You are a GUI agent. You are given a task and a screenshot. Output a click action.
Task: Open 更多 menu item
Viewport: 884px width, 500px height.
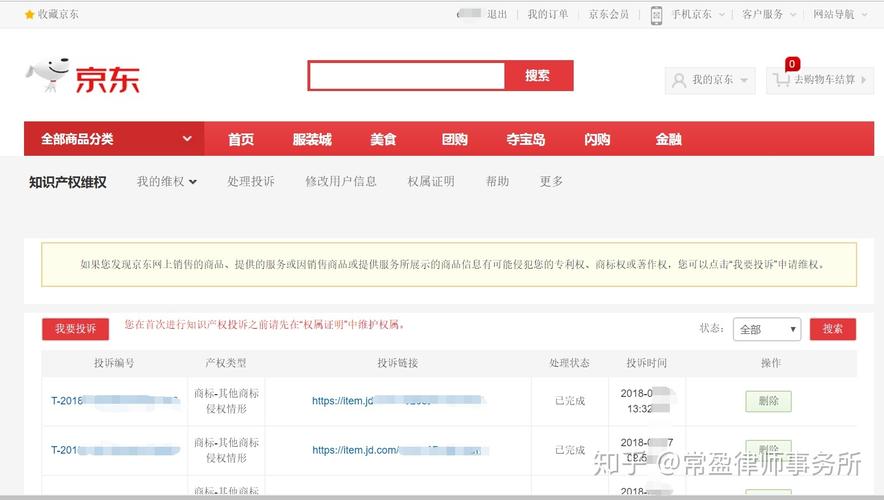[x=551, y=182]
